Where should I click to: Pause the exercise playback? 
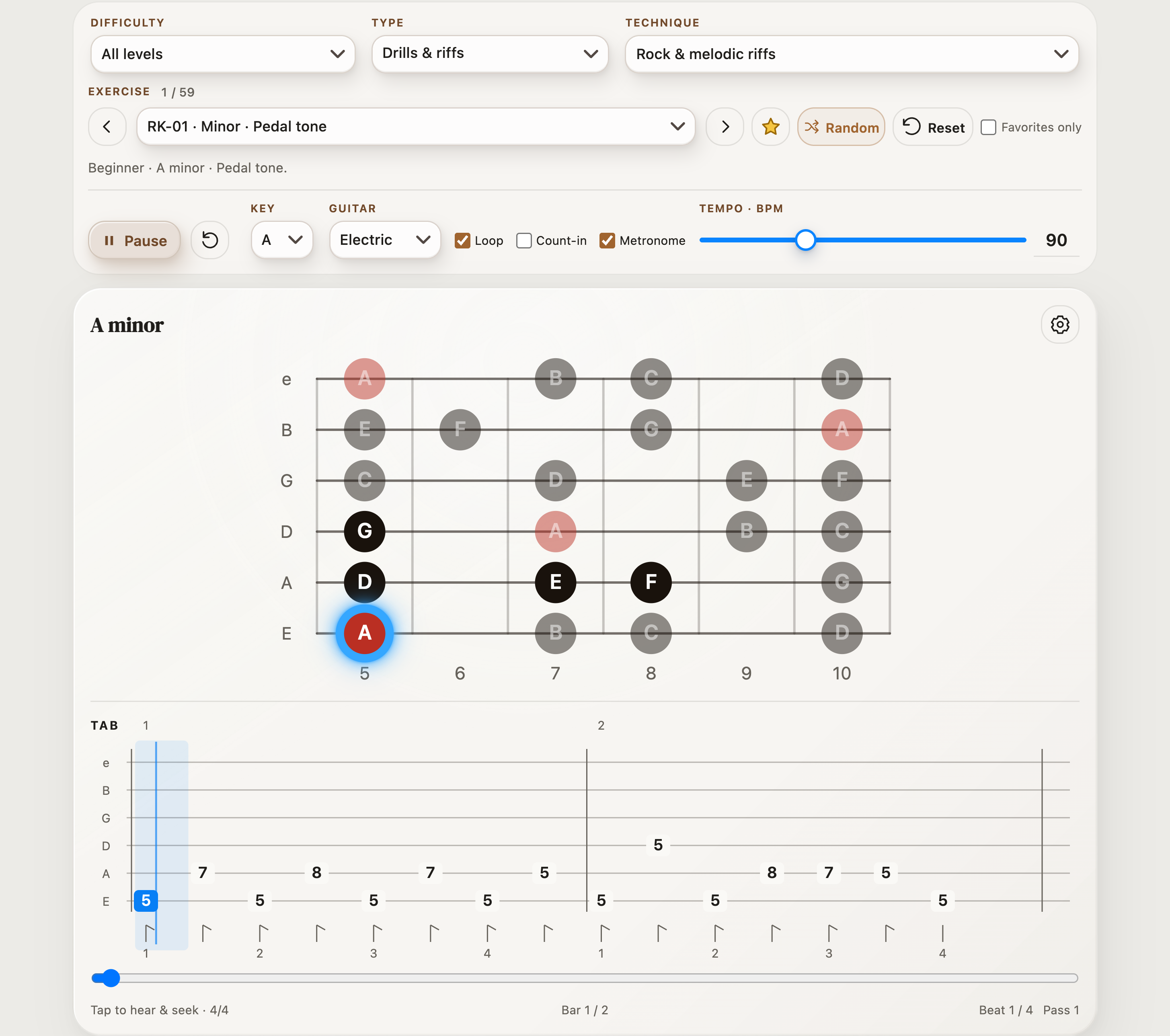coord(135,240)
